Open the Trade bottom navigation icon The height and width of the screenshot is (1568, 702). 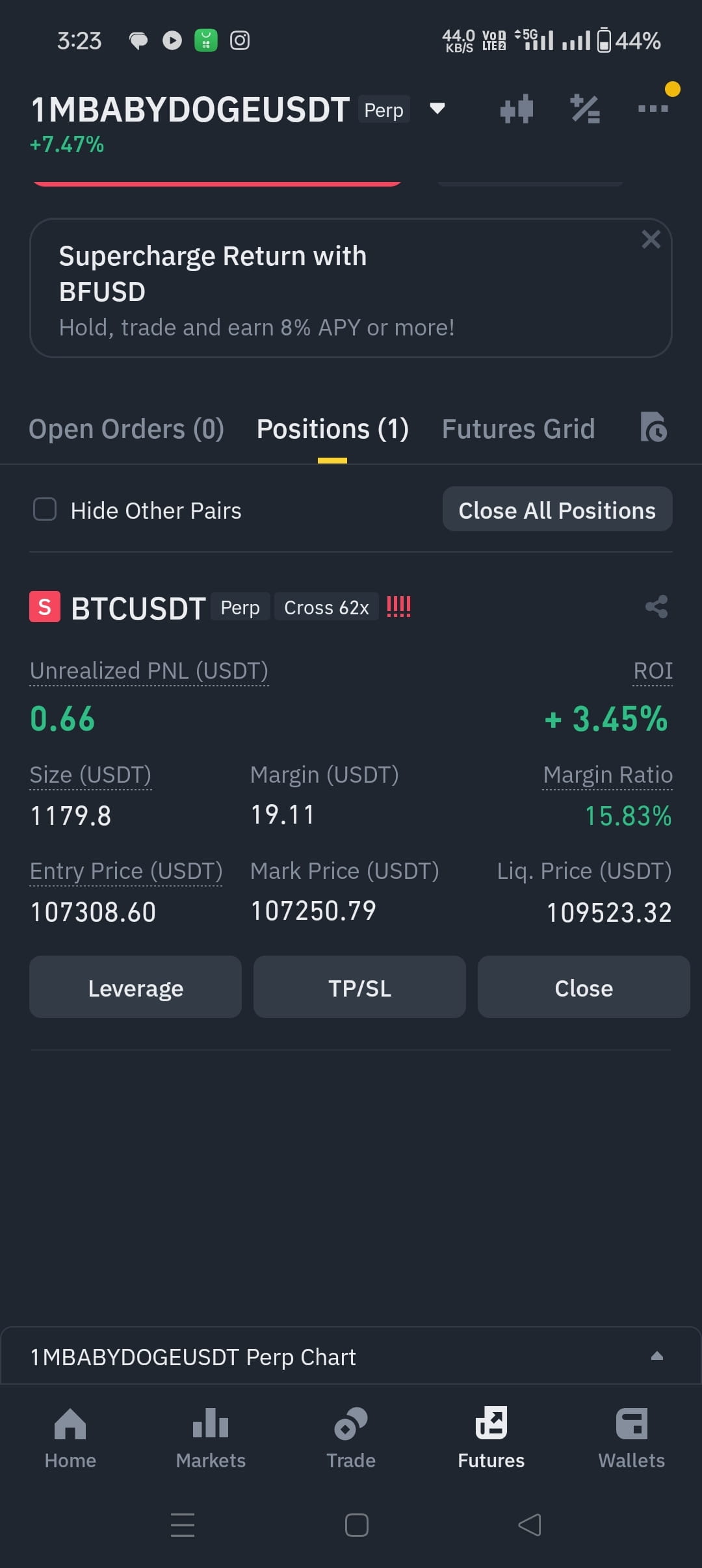click(x=351, y=1423)
